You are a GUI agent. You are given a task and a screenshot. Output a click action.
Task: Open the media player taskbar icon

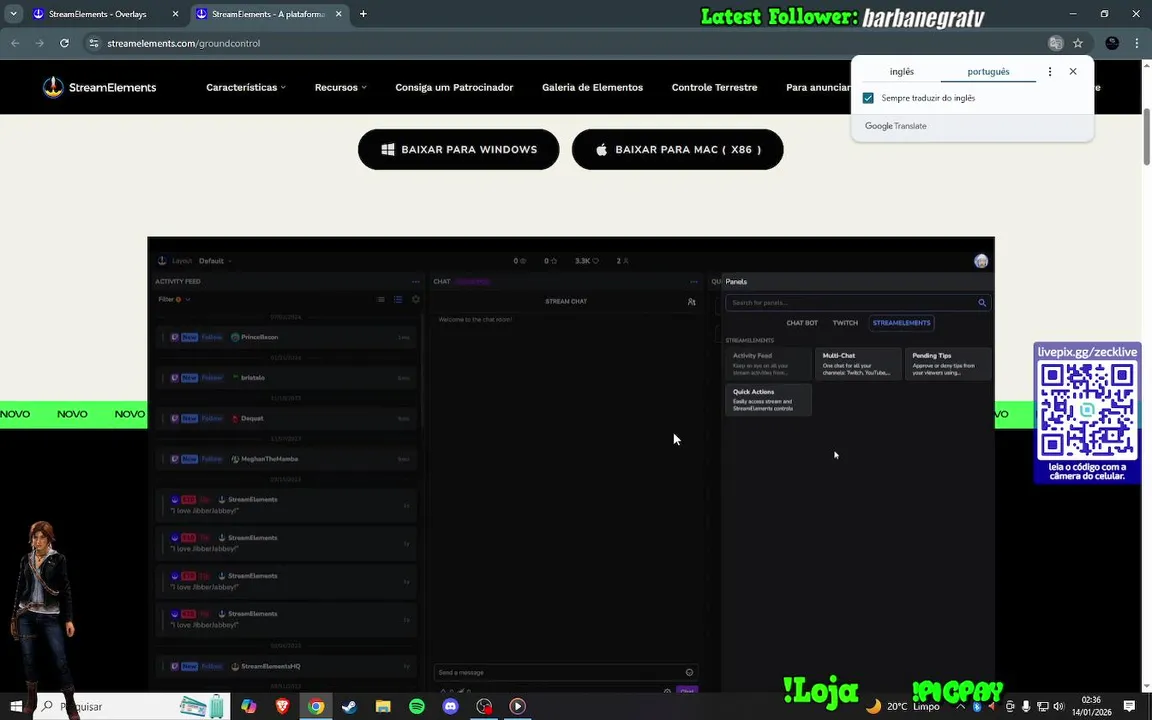click(x=518, y=706)
